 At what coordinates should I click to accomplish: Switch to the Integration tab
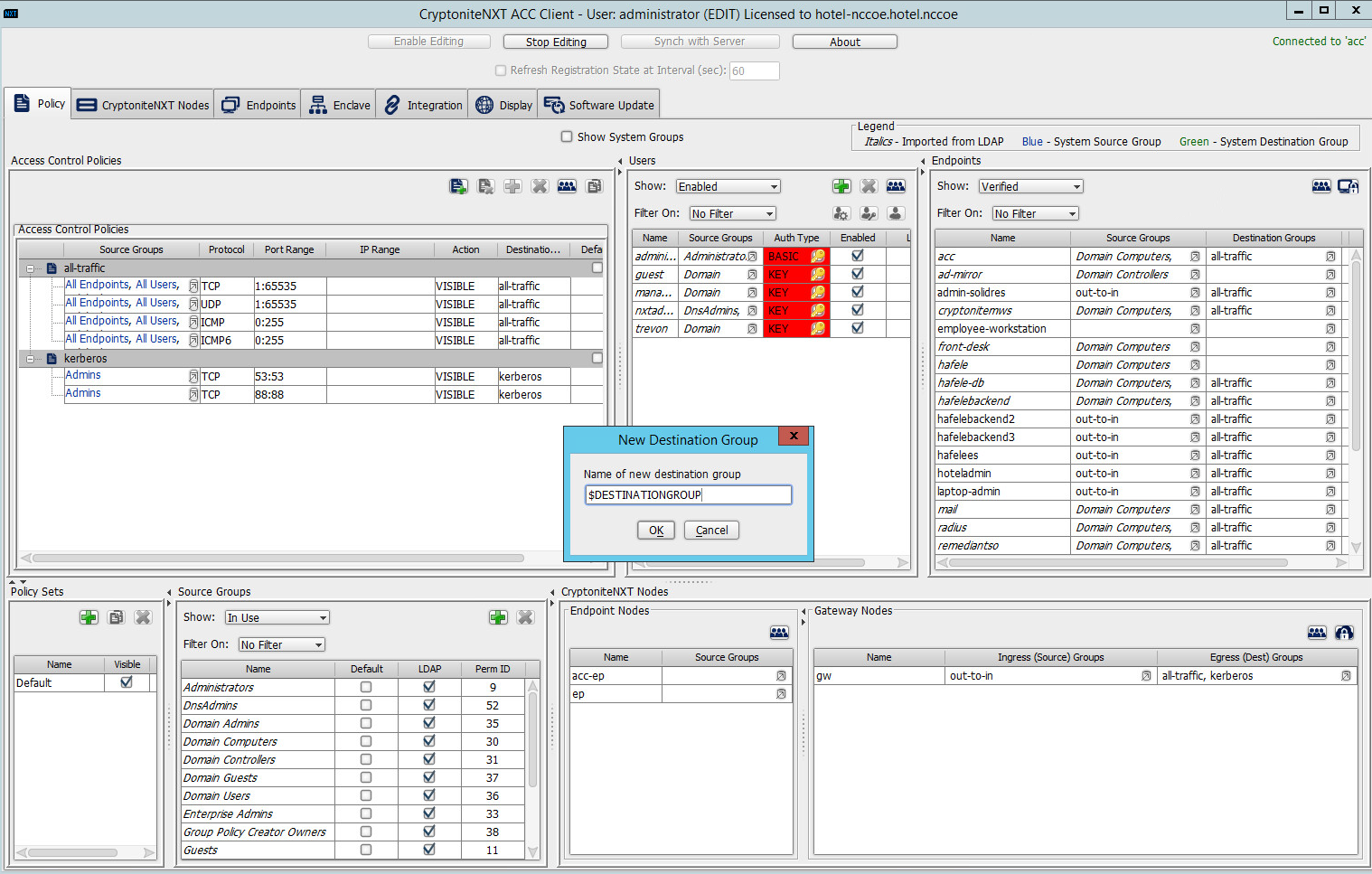[x=422, y=105]
